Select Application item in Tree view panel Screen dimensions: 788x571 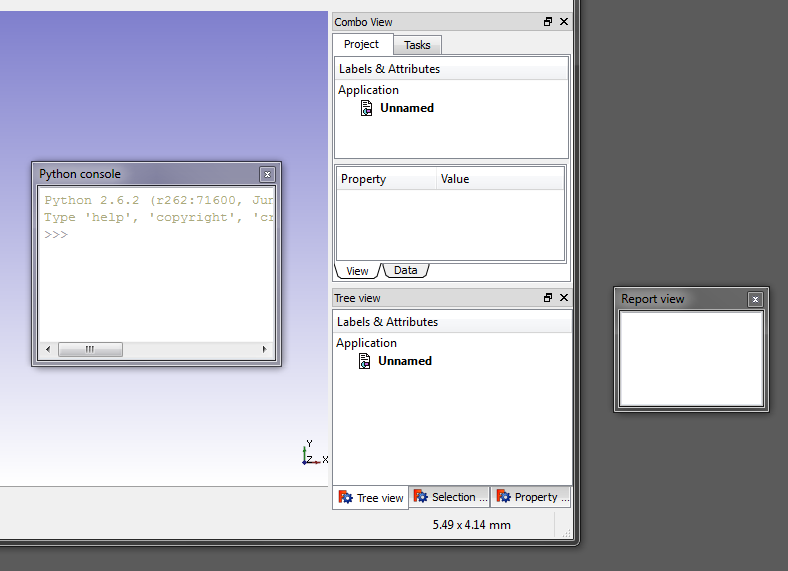(x=366, y=343)
